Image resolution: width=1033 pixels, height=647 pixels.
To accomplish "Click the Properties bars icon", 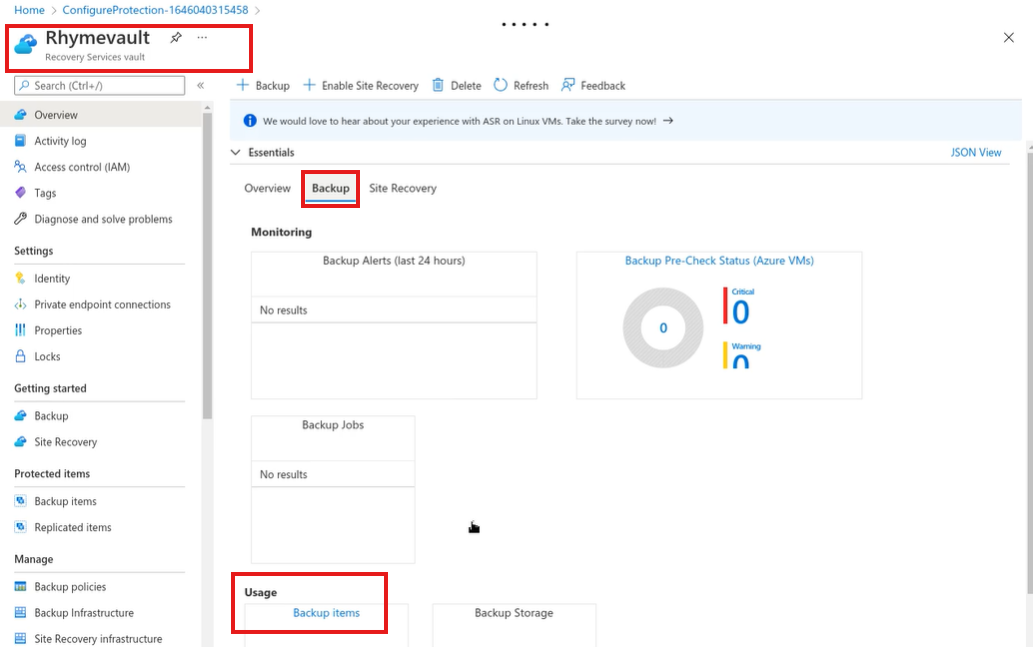I will coord(20,330).
